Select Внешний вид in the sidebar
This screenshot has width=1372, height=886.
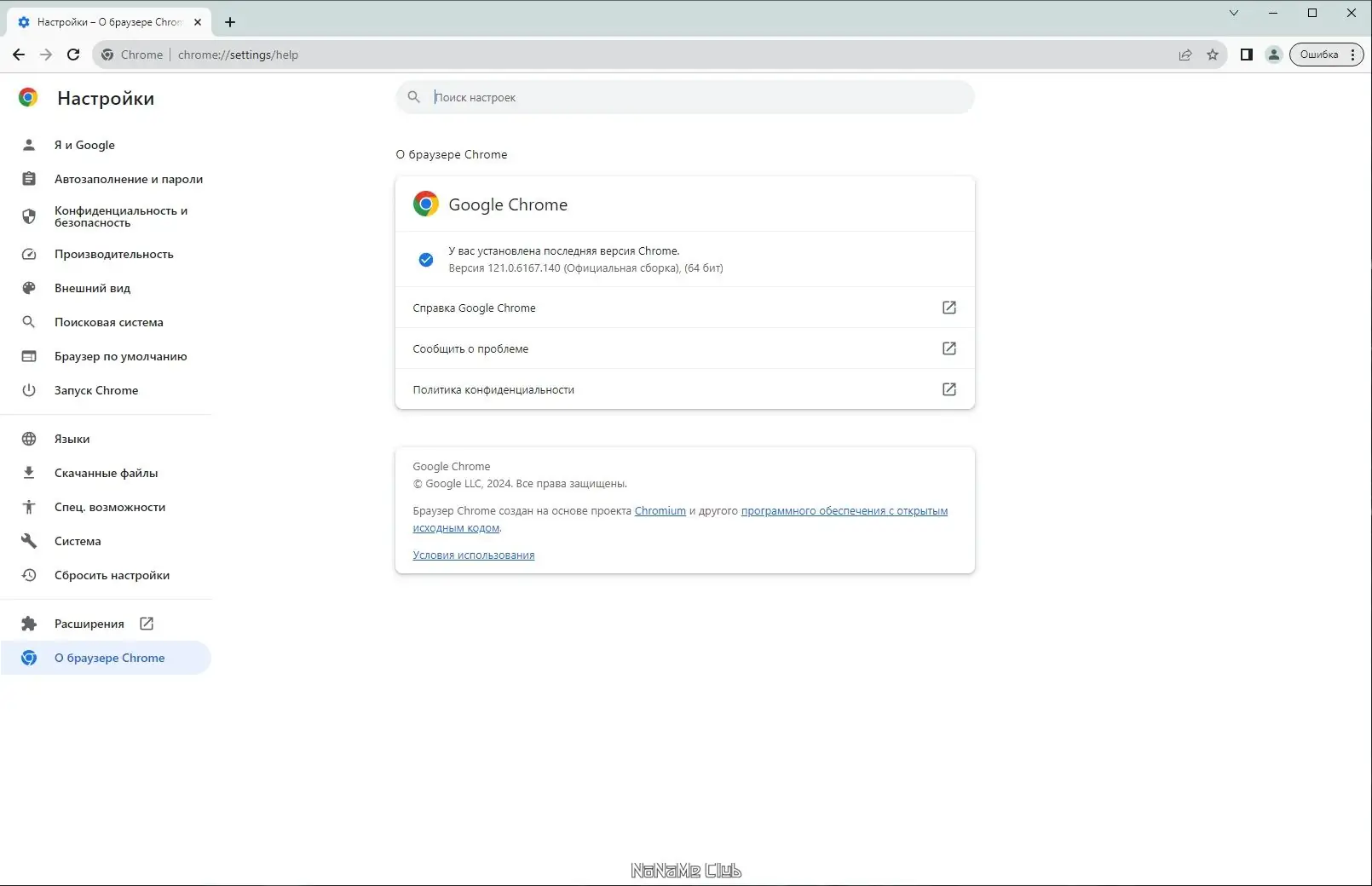click(106, 288)
